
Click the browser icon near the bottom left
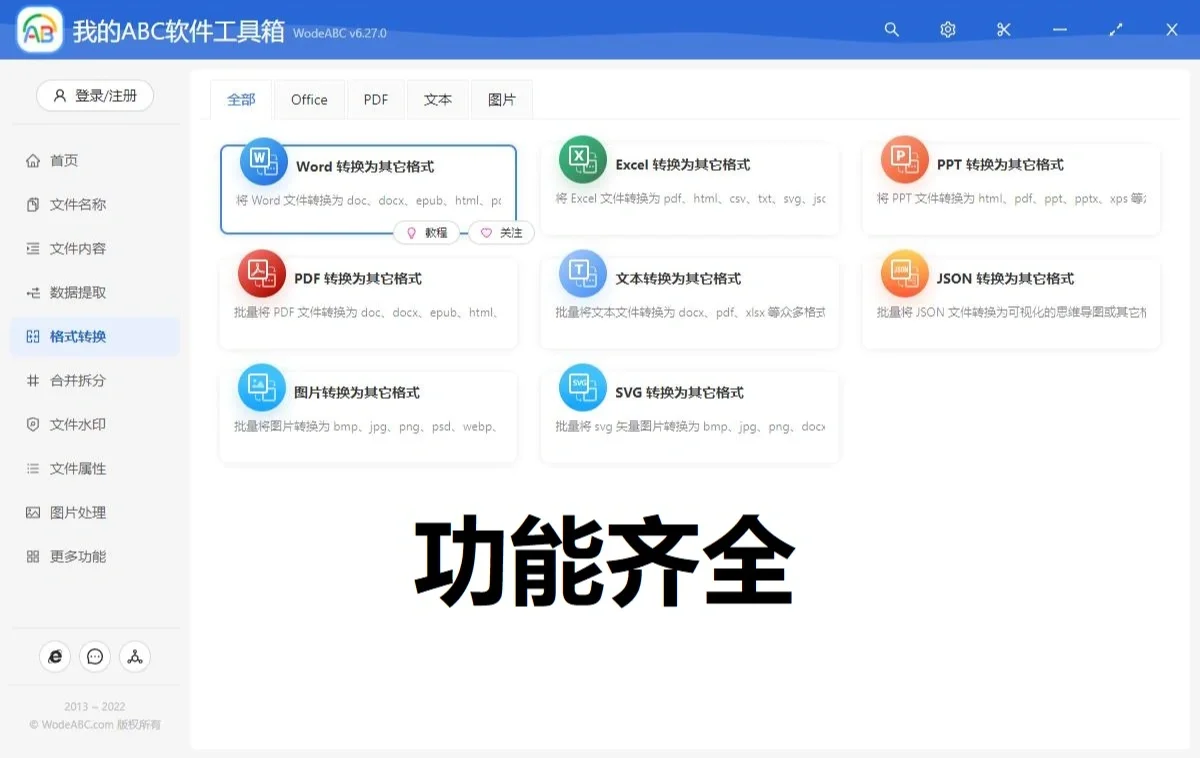(x=55, y=656)
